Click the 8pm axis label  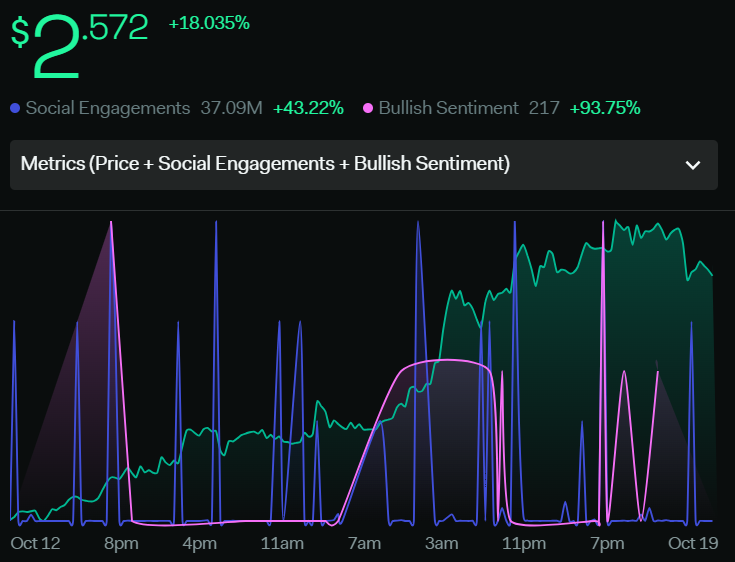[x=121, y=544]
